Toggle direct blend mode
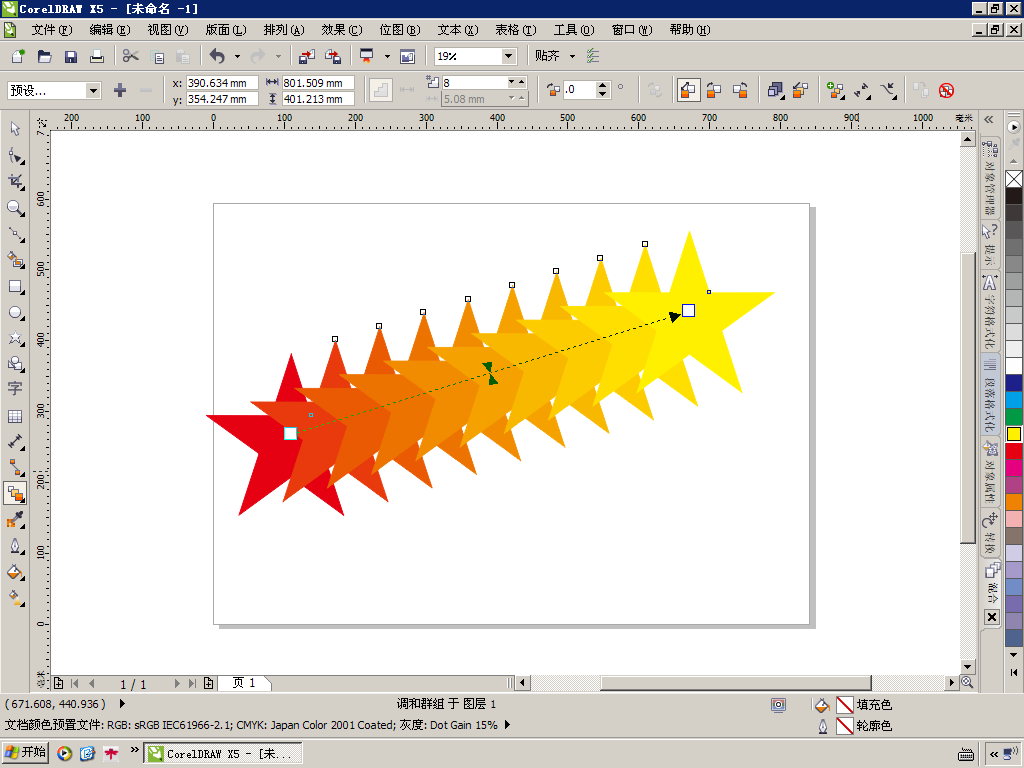The width and height of the screenshot is (1024, 768). point(687,90)
